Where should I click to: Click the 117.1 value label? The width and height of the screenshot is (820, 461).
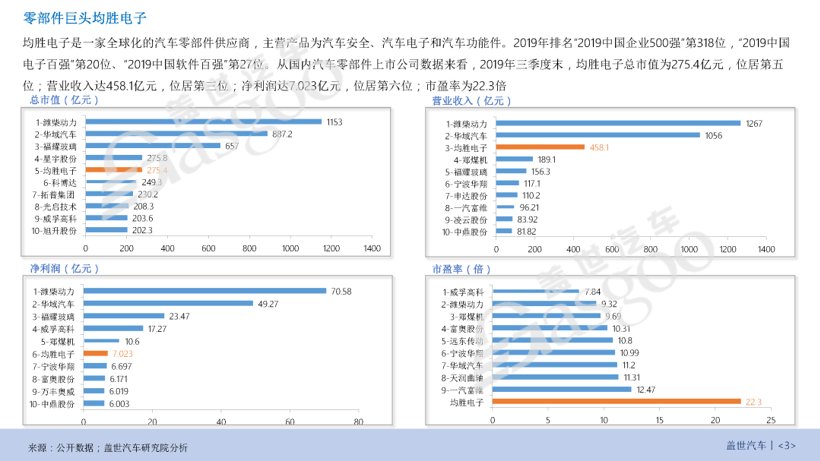(x=532, y=184)
